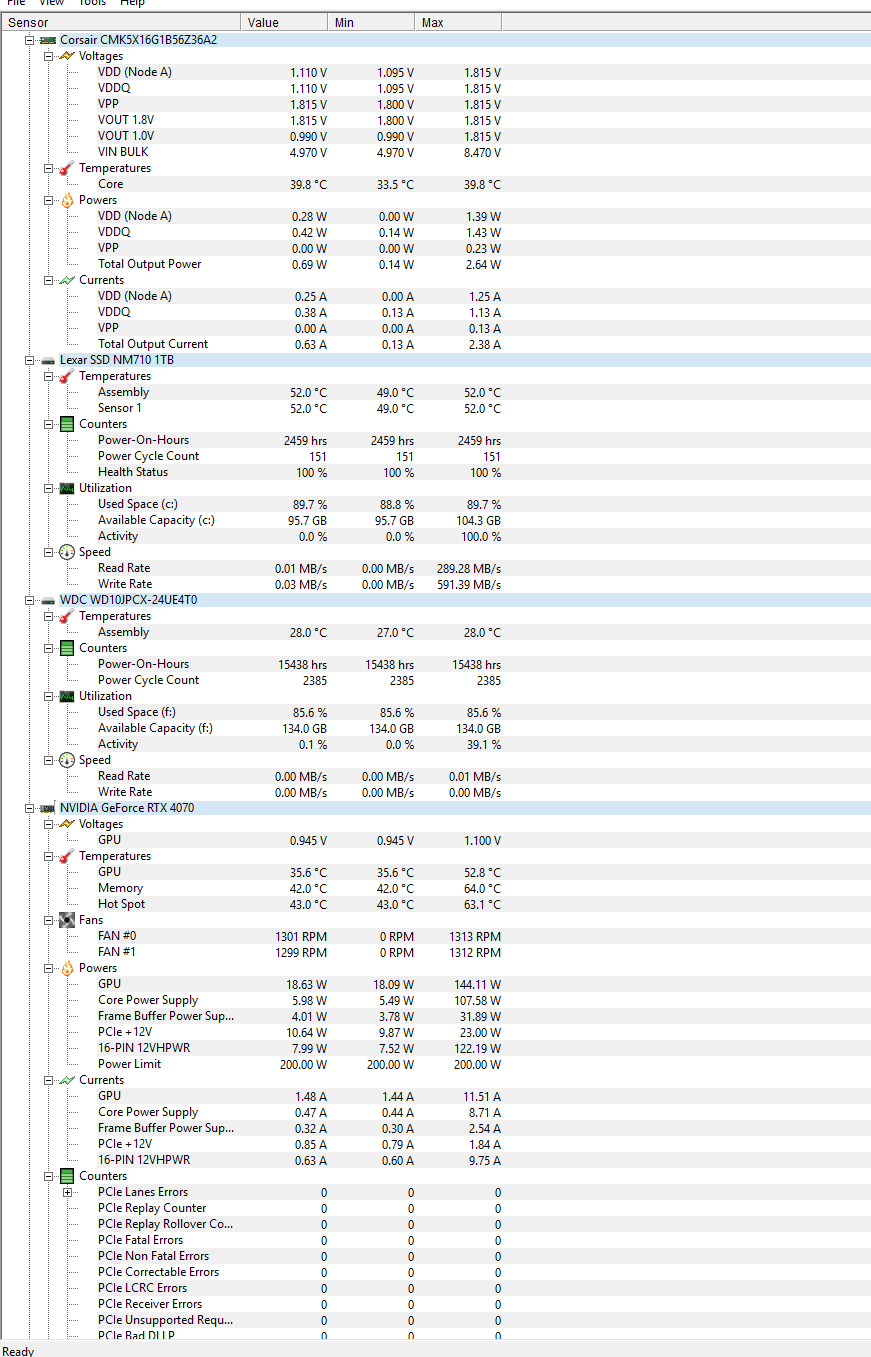Click the Voltages icon under NVIDIA GeForce
The image size is (871, 1357).
pos(67,824)
